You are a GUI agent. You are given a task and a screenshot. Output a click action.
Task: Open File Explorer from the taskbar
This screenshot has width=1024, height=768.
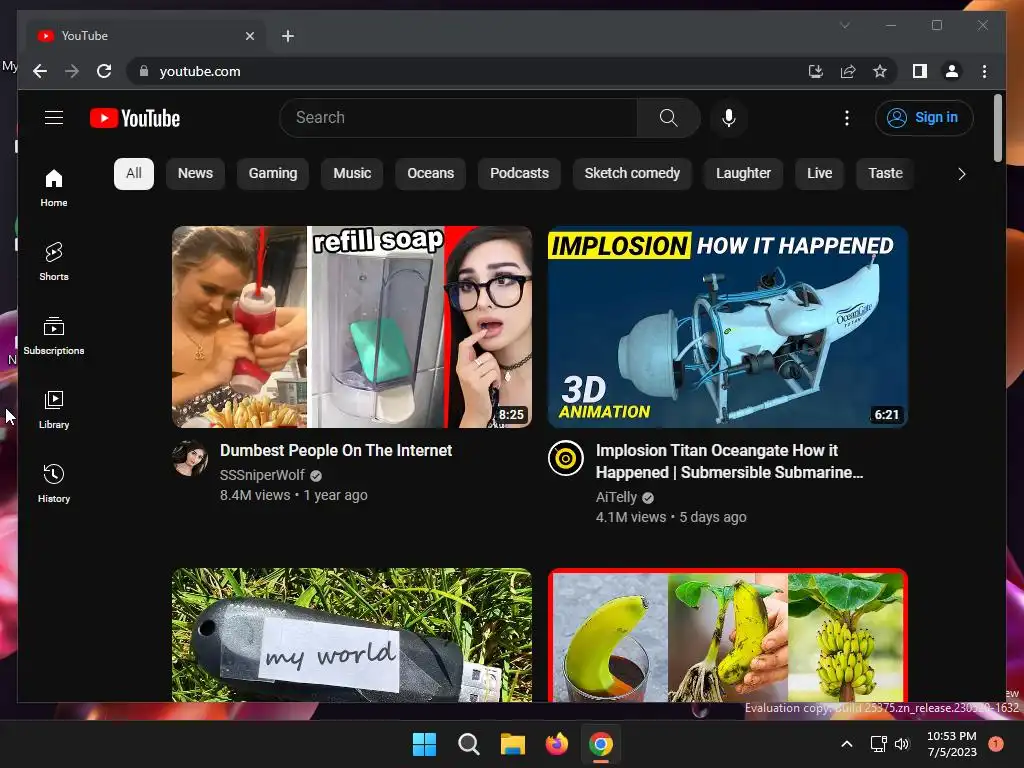pyautogui.click(x=513, y=744)
